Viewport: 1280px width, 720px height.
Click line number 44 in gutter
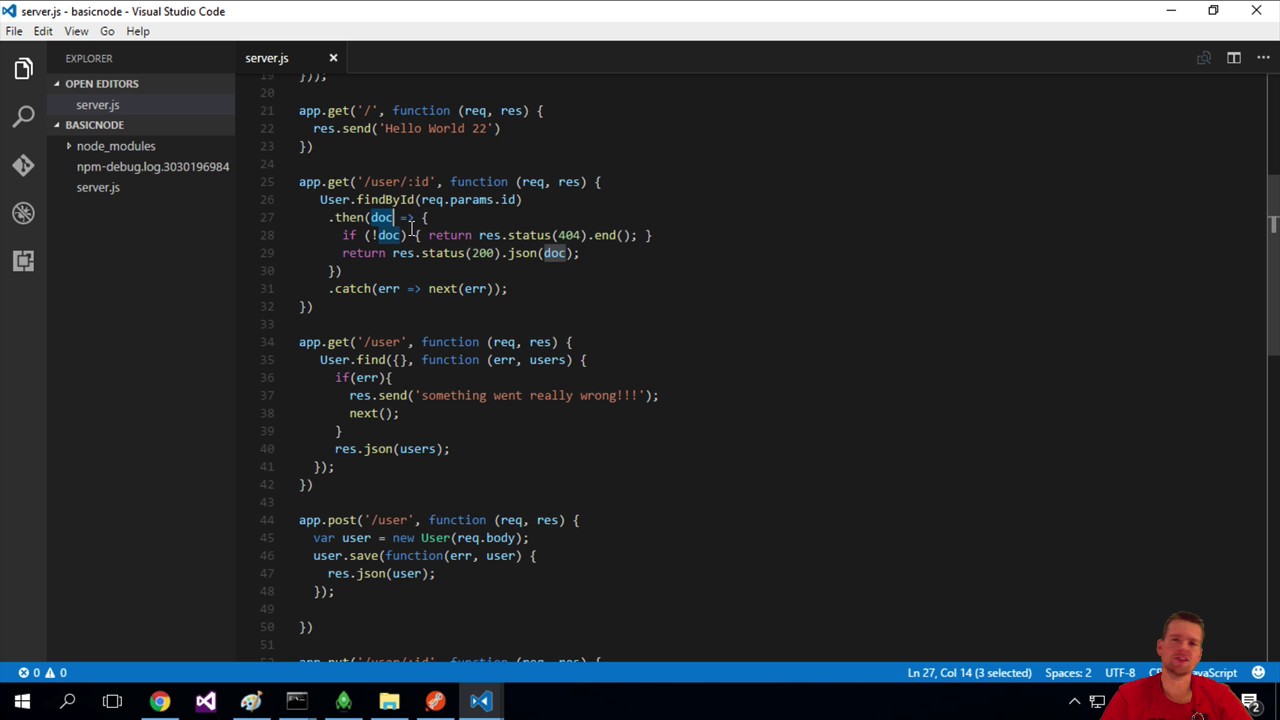coord(267,520)
